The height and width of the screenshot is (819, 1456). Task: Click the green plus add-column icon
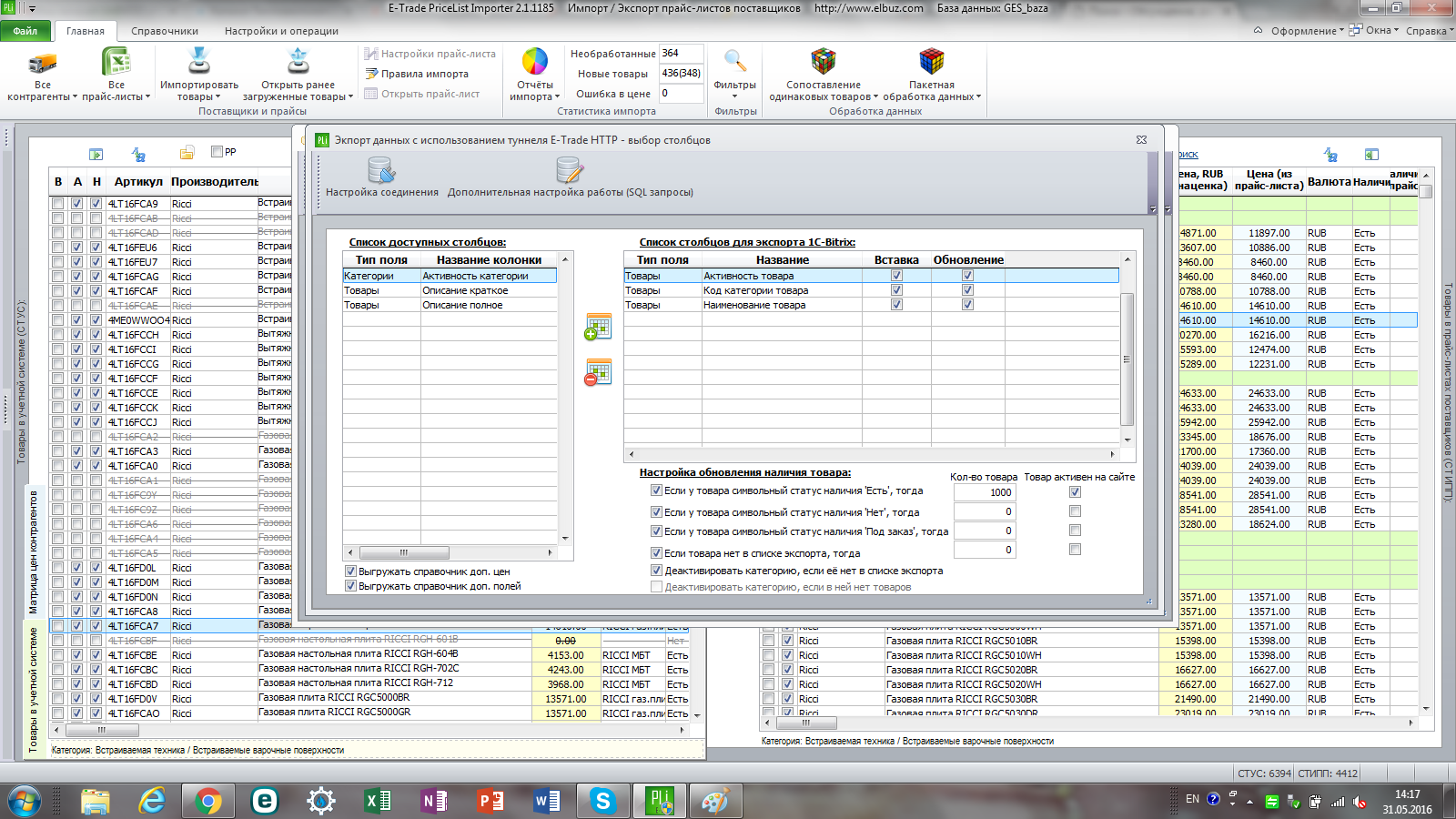[x=598, y=327]
